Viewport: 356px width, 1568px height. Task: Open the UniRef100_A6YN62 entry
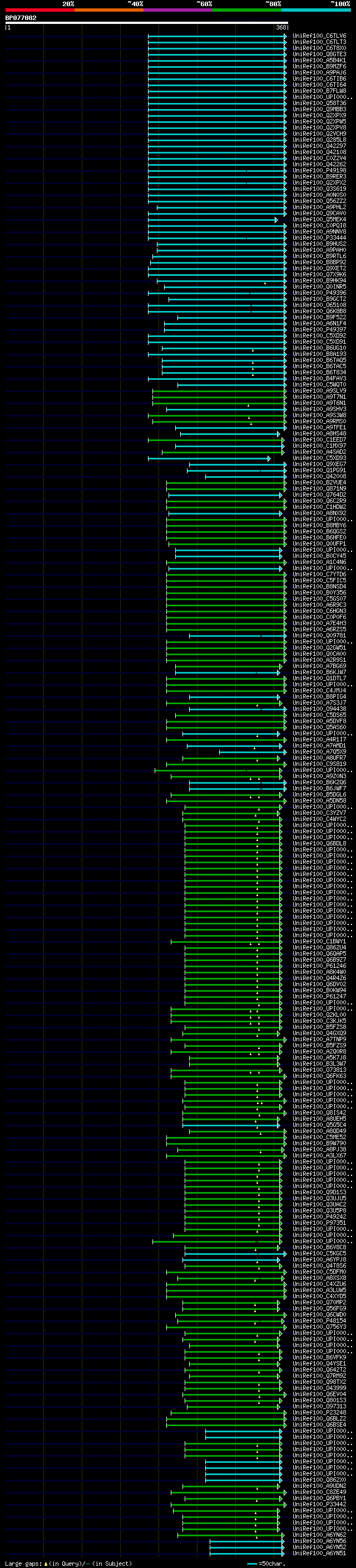[x=319, y=1535]
